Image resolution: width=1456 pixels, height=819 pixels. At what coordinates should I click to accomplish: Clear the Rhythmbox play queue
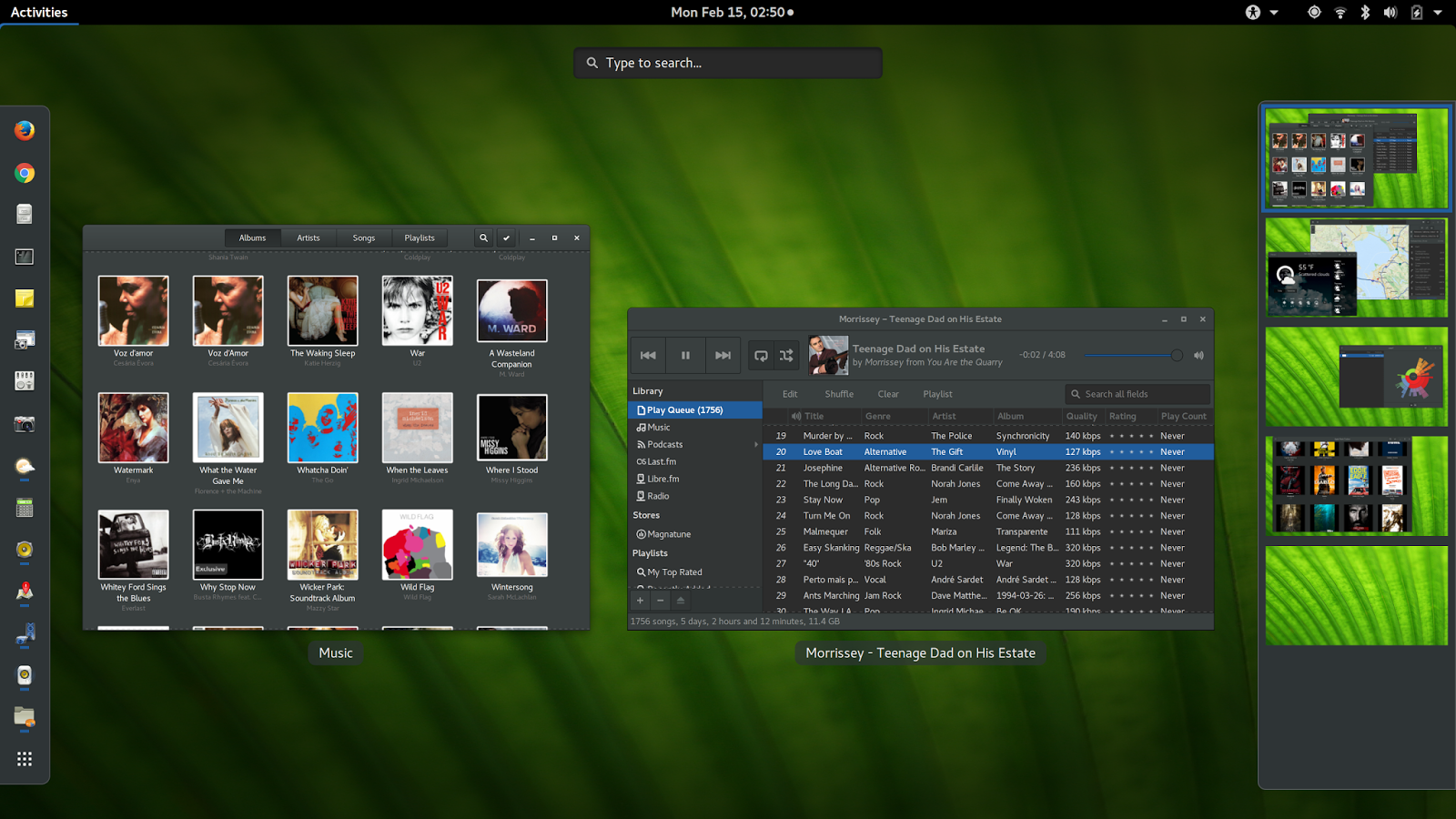[x=888, y=394]
